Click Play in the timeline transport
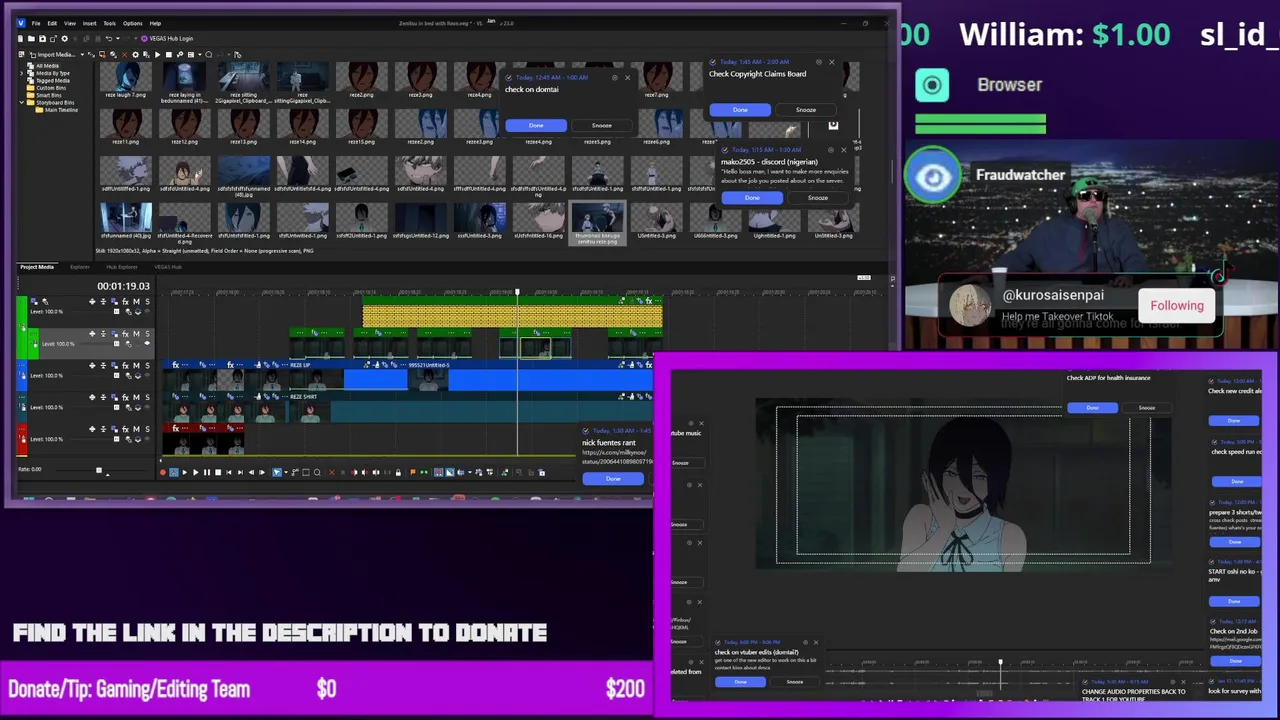This screenshot has width=1280, height=720. tap(196, 472)
